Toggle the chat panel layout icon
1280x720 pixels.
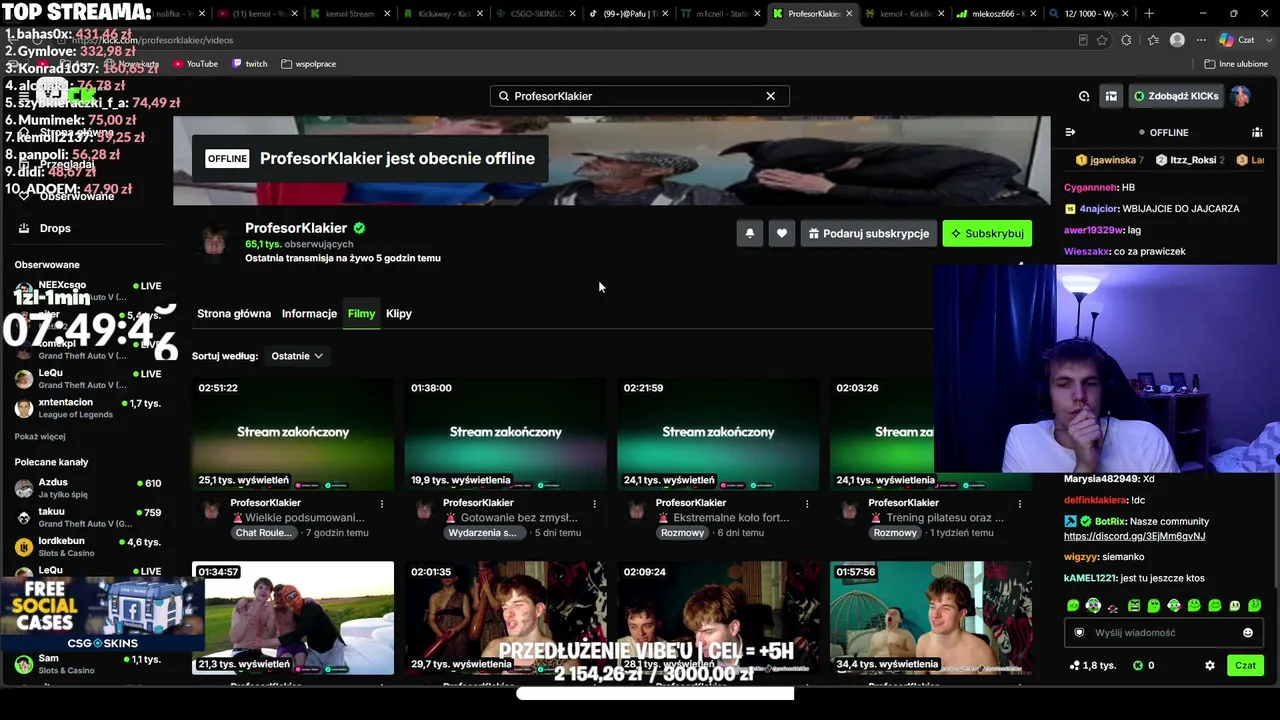[1111, 96]
